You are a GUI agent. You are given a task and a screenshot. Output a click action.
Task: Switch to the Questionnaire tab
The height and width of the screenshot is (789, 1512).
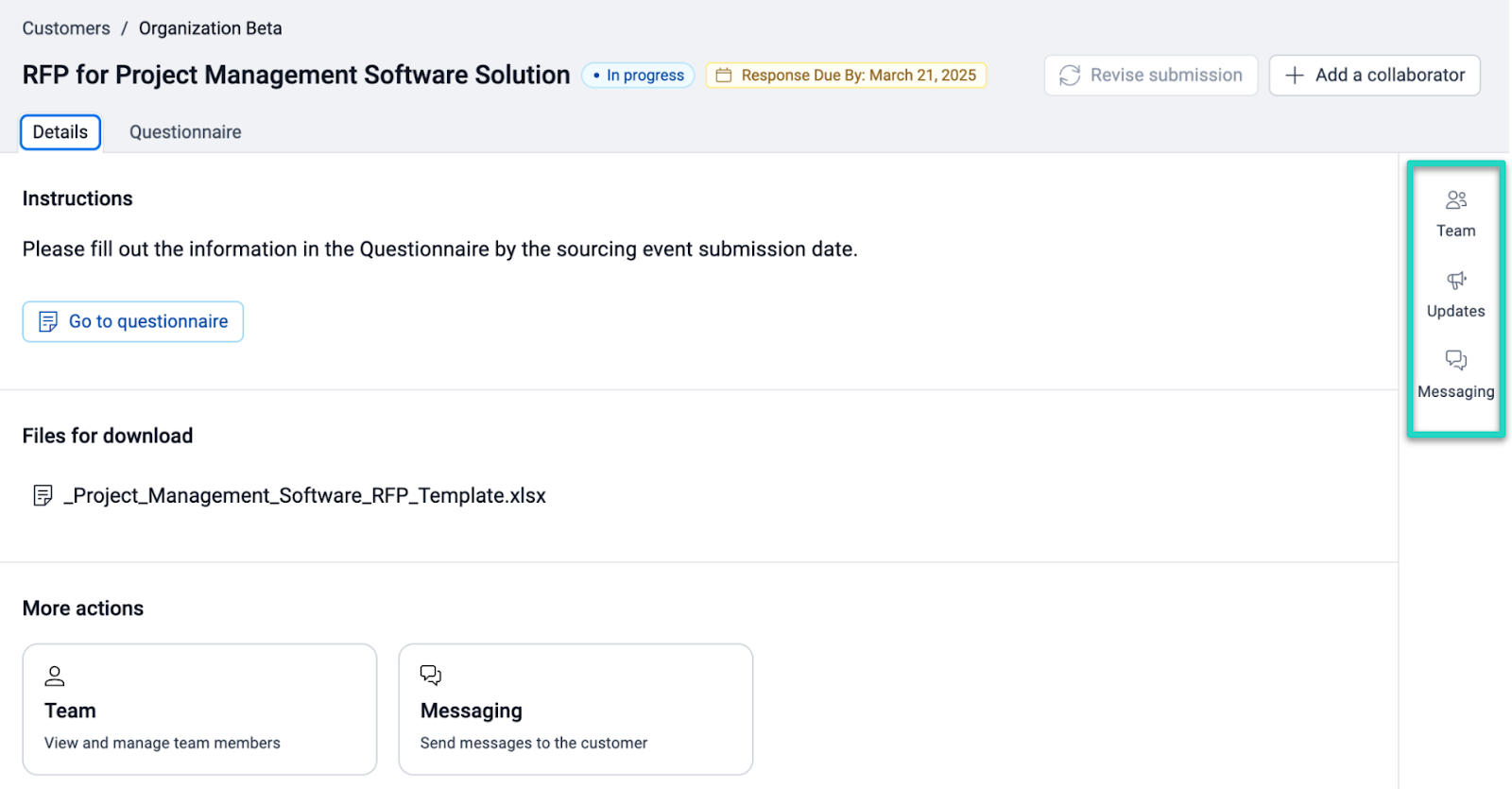(x=185, y=132)
